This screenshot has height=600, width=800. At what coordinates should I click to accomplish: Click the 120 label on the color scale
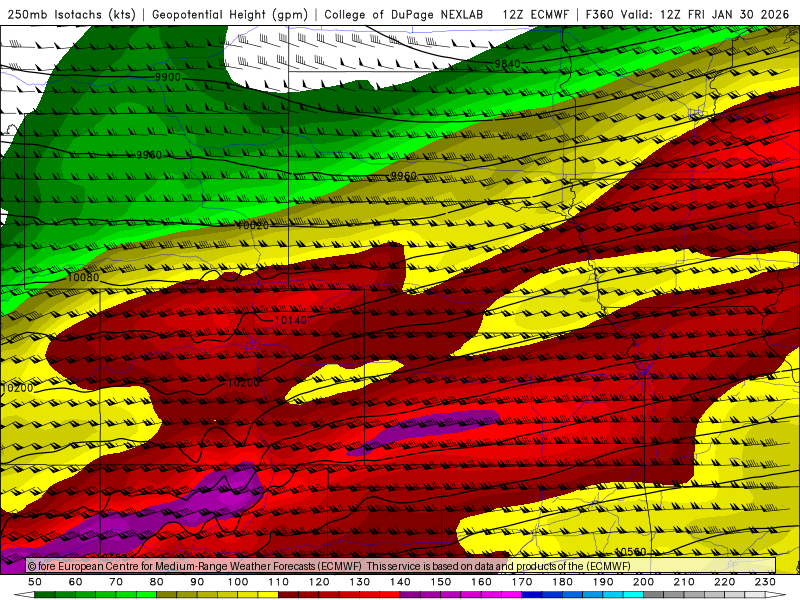pos(319,582)
